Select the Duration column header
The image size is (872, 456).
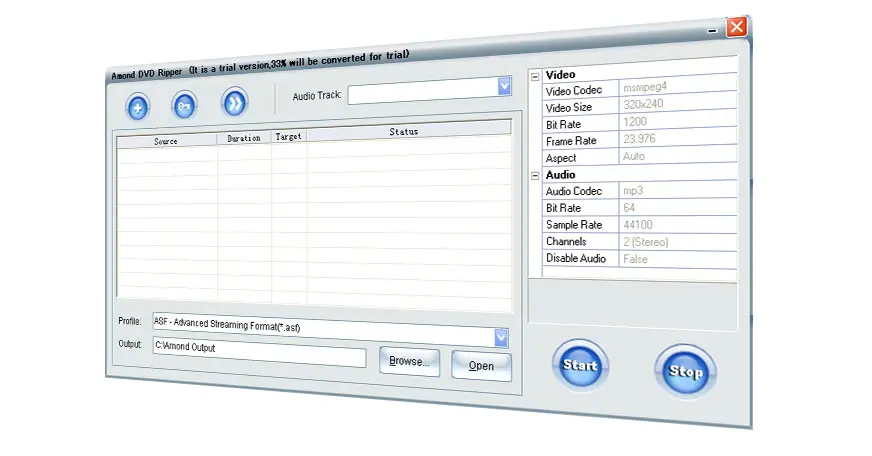tap(244, 138)
